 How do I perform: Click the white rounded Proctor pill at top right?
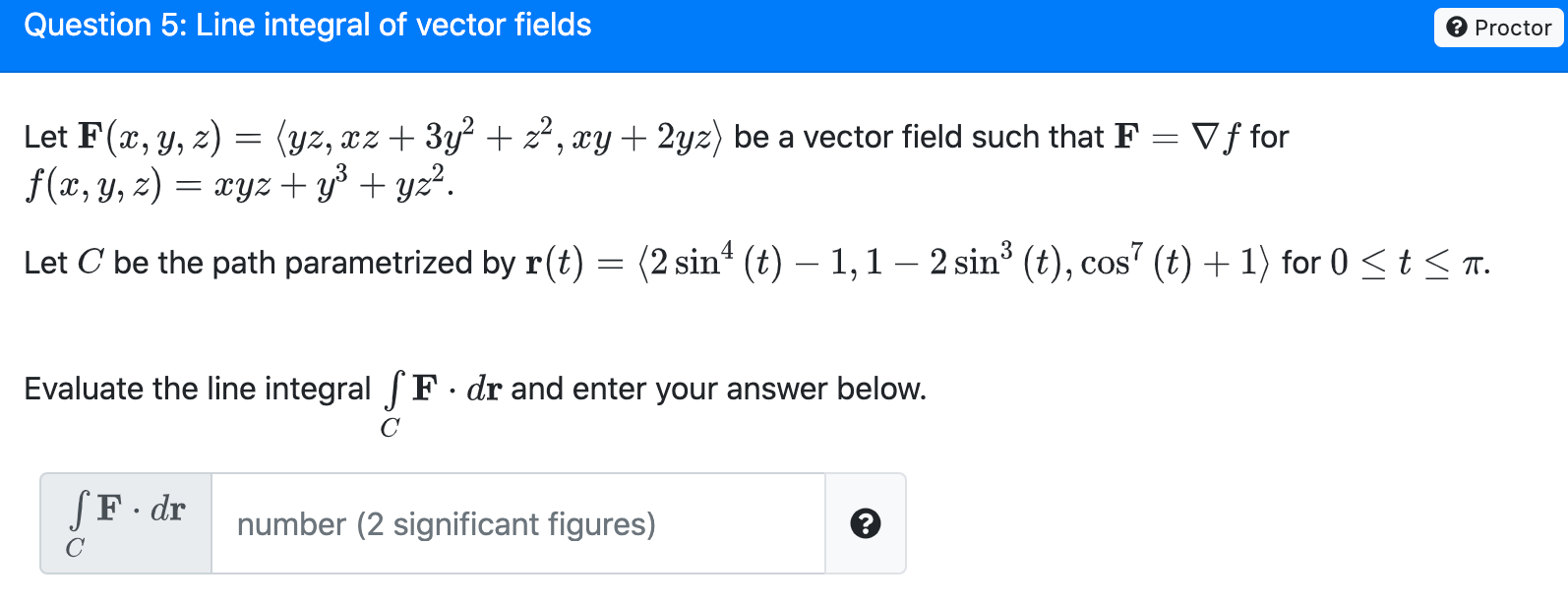tap(1497, 28)
